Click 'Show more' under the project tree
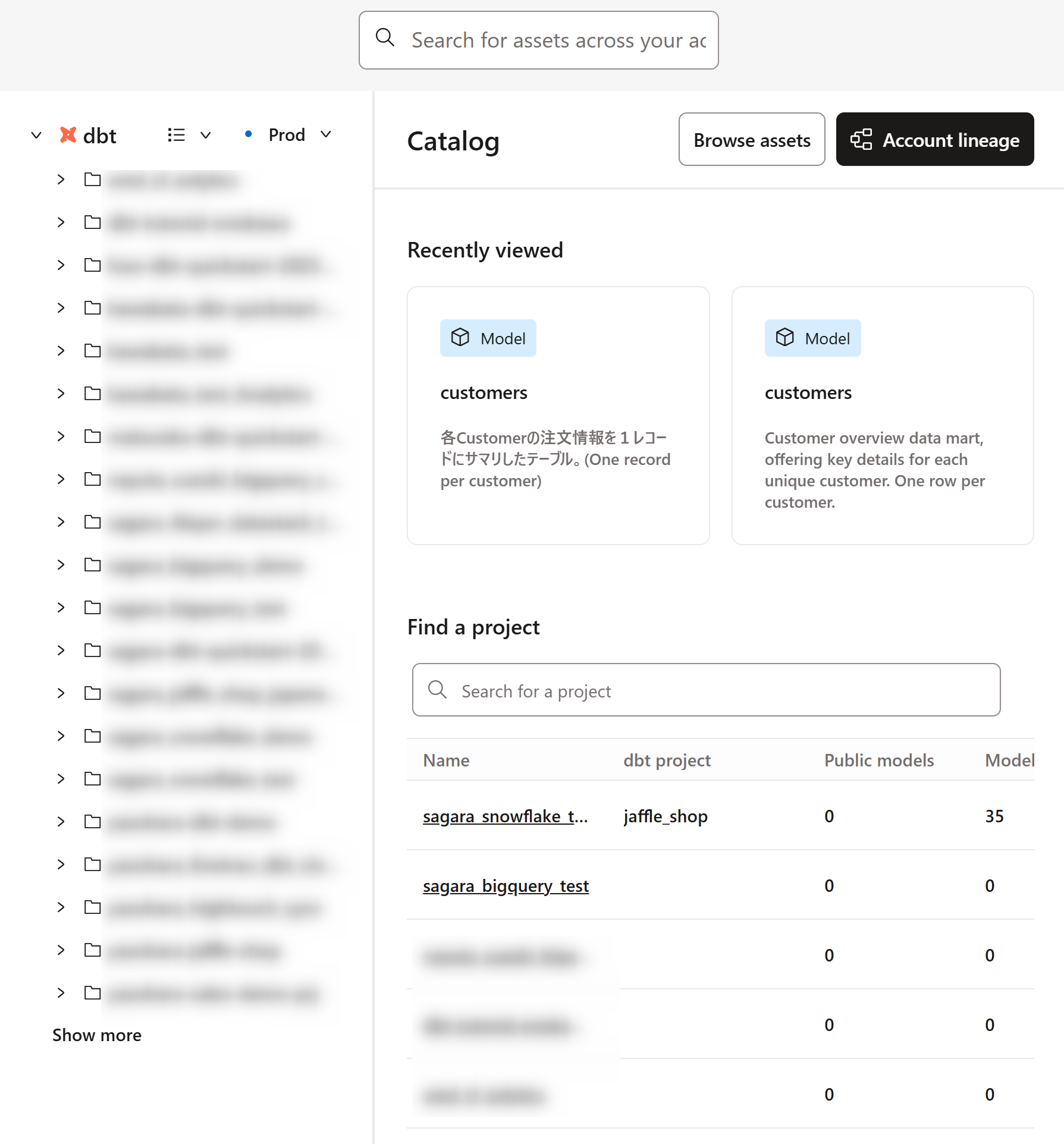This screenshot has height=1144, width=1064. 97,1035
